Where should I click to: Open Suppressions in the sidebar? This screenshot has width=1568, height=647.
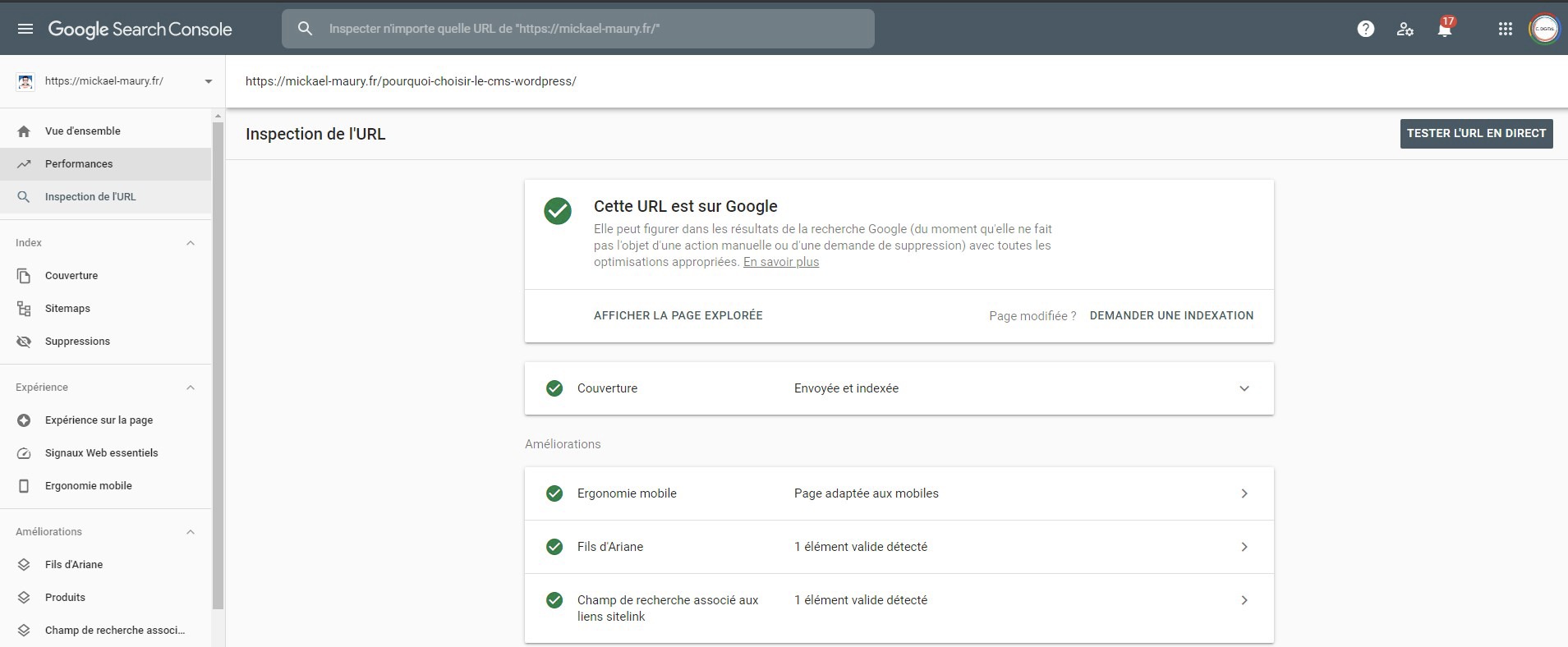click(77, 342)
